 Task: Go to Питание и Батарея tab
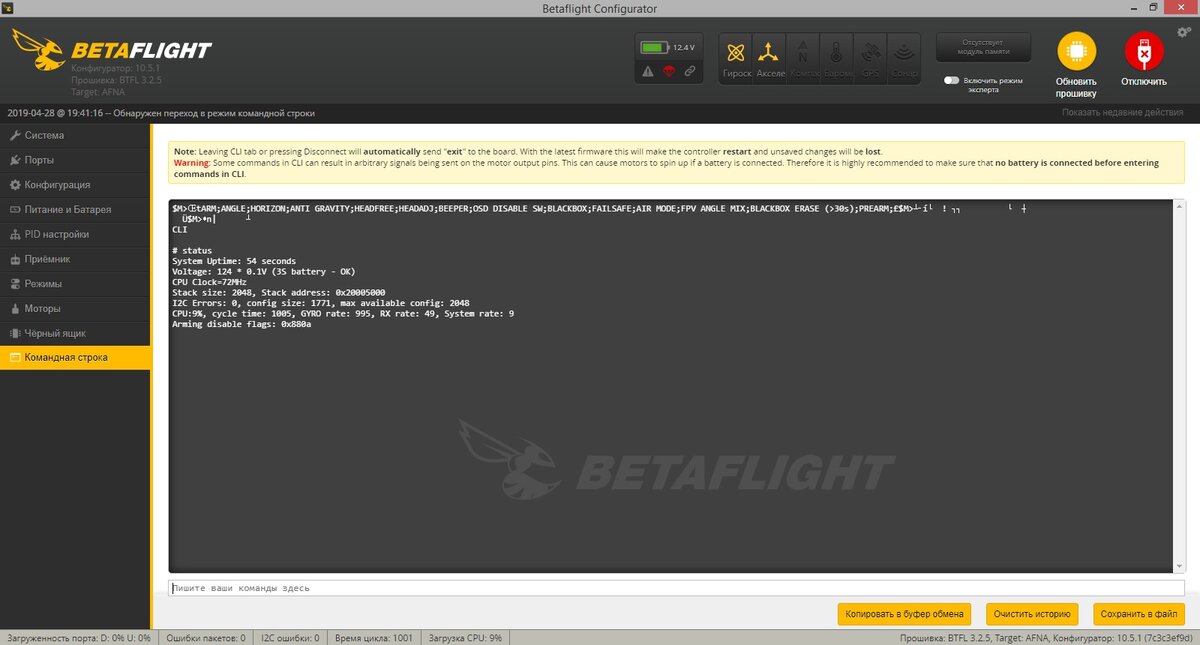[75, 209]
